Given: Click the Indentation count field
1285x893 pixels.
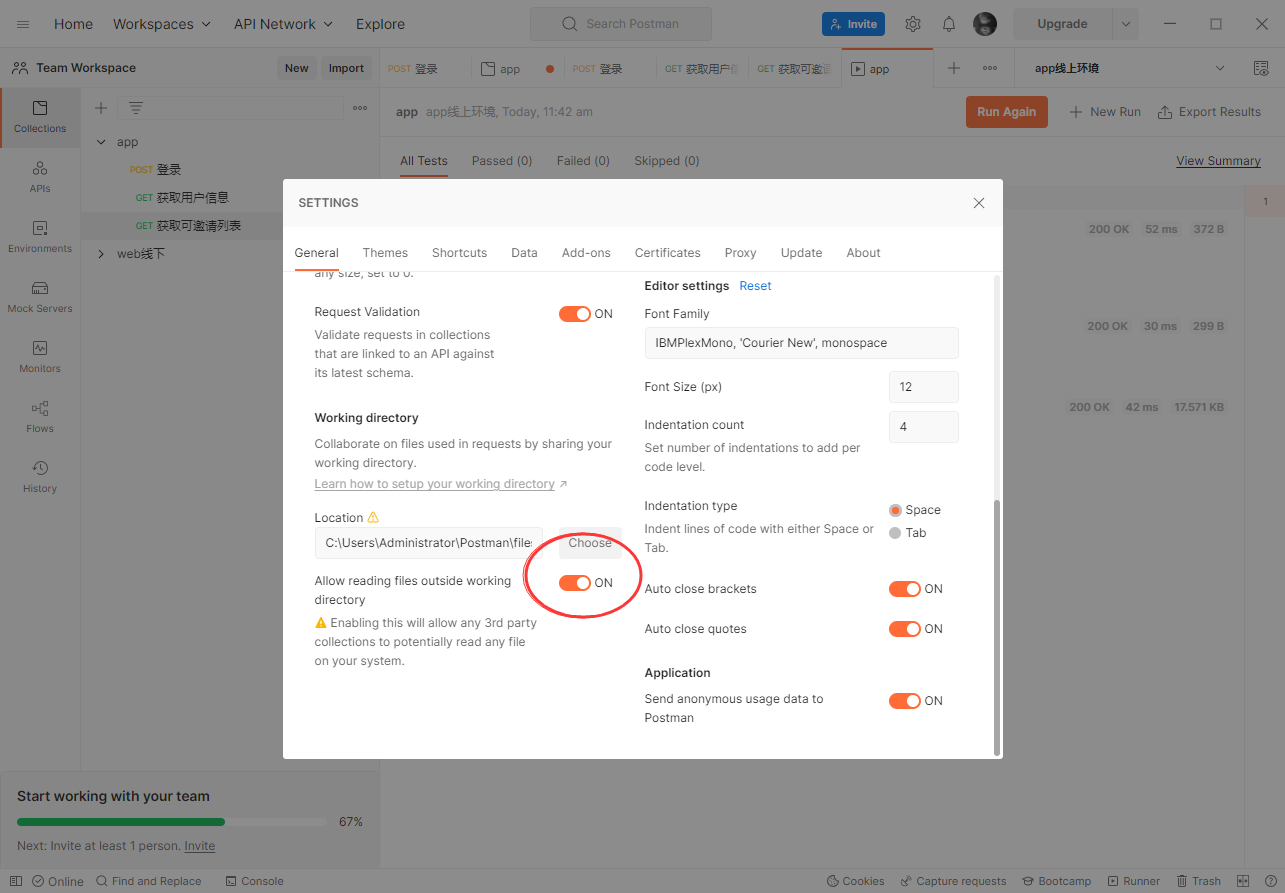Looking at the screenshot, I should tap(924, 427).
